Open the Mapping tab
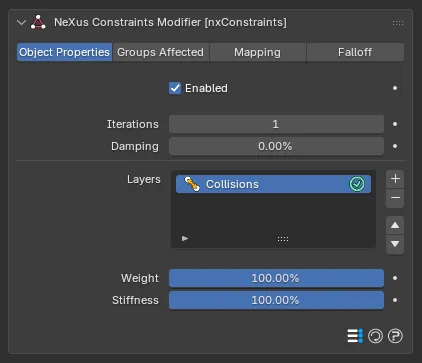Viewport: 422px width, 363px height. tap(257, 52)
